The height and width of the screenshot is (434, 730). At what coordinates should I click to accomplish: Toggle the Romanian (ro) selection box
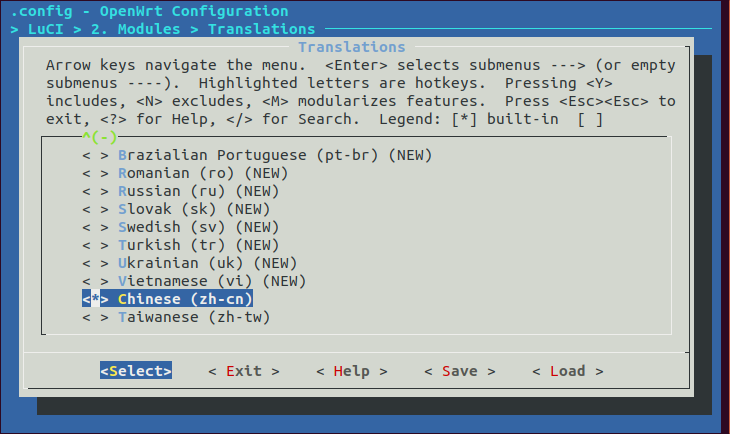(95, 173)
